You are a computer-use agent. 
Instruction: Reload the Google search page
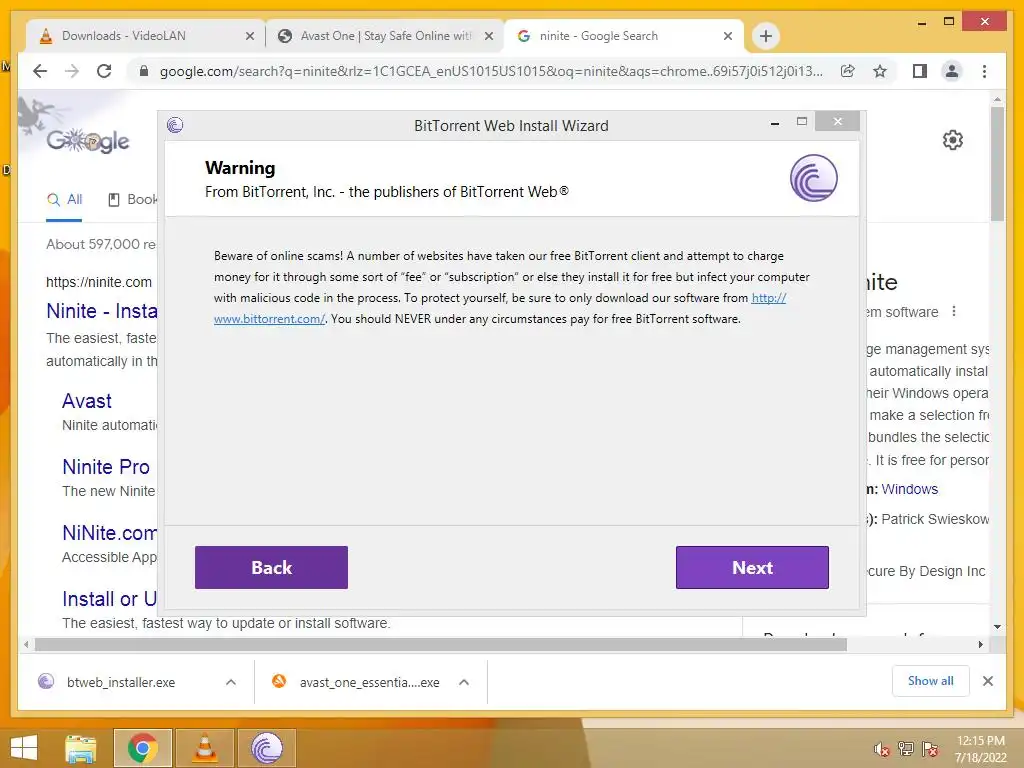[104, 71]
